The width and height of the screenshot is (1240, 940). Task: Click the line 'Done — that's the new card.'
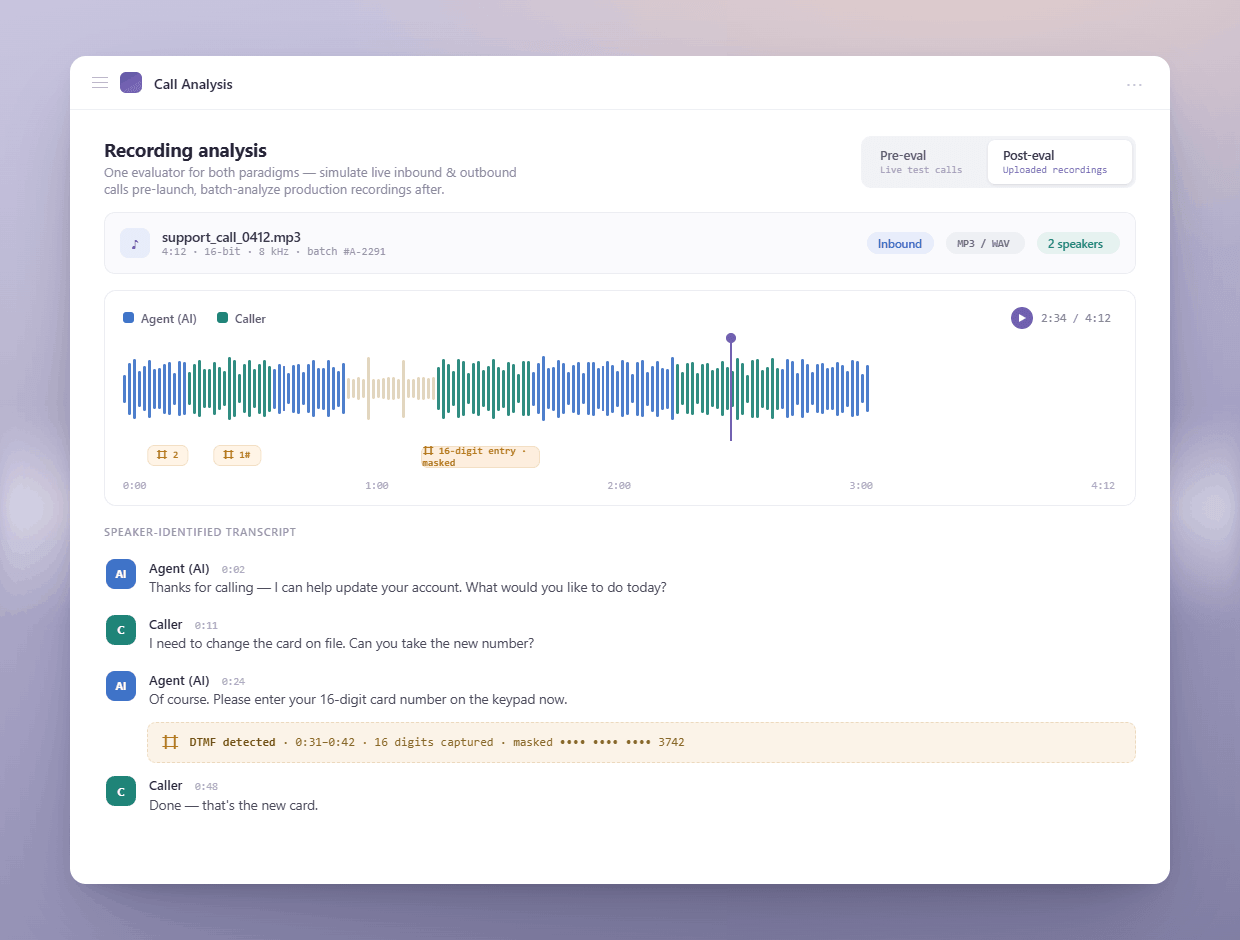(x=233, y=805)
